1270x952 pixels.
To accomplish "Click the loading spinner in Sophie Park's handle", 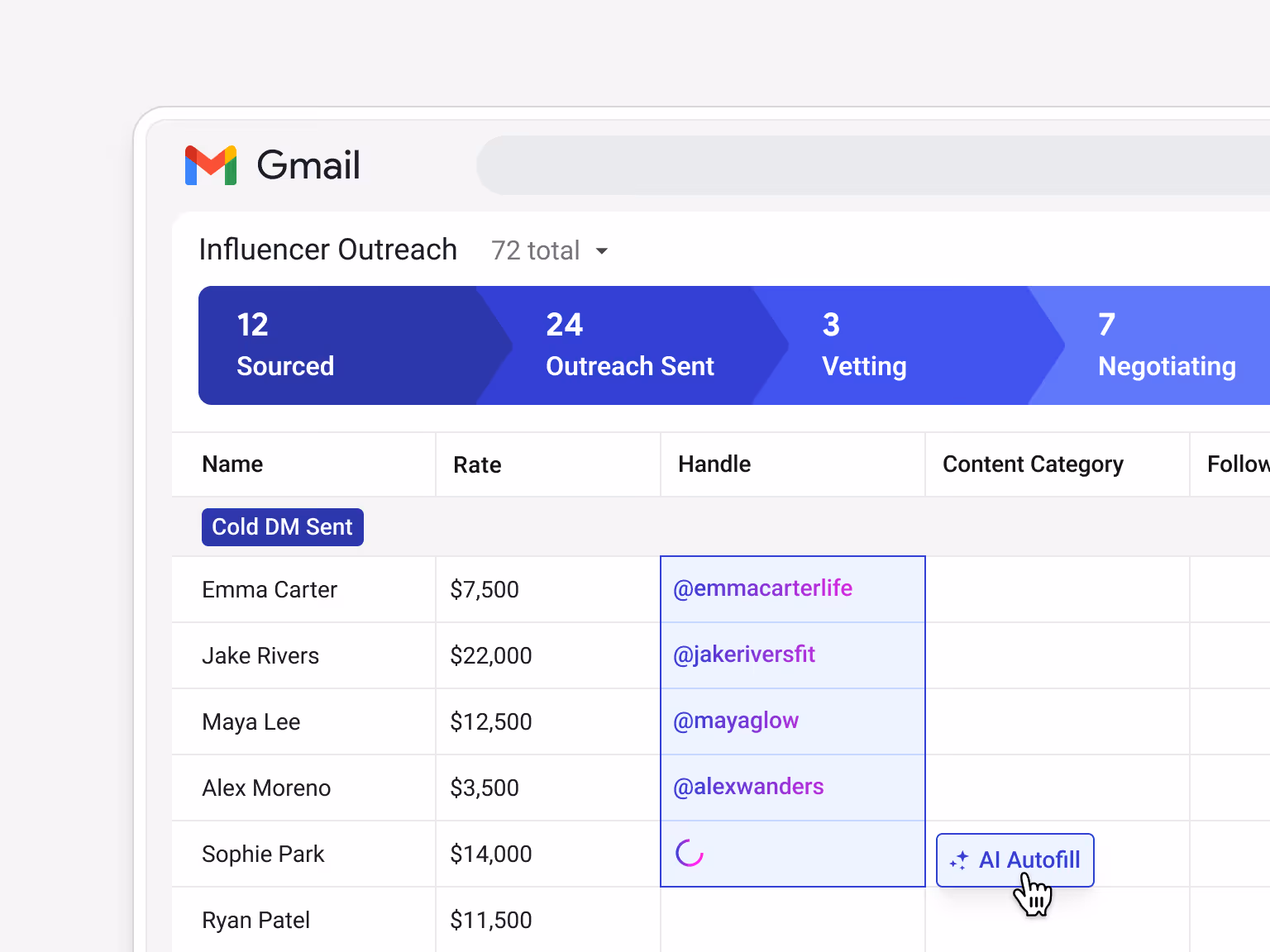I will (690, 853).
